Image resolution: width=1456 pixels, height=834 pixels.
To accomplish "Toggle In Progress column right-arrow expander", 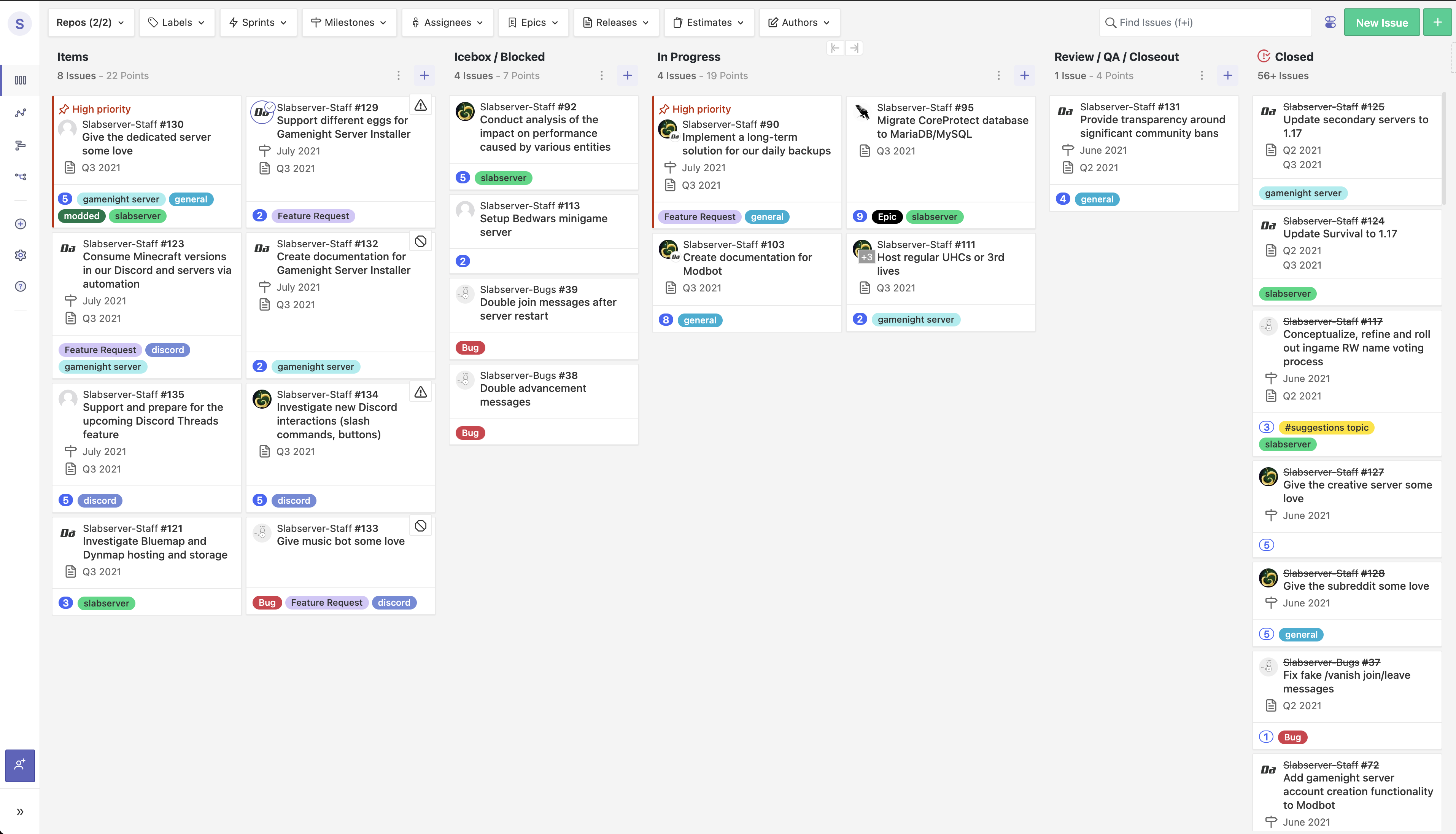I will (x=854, y=48).
